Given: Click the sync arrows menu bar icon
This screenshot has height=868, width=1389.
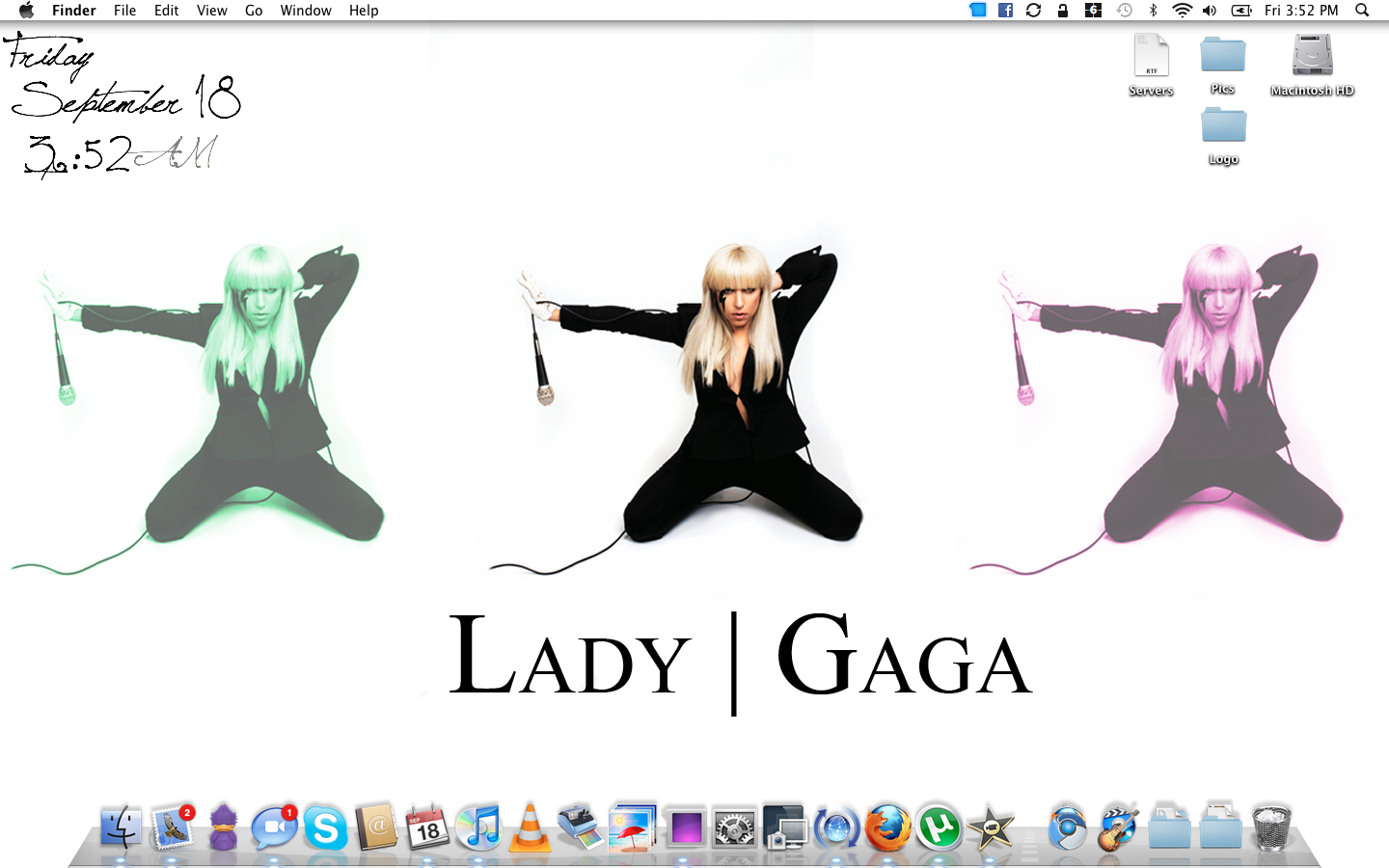Looking at the screenshot, I should 1033,11.
